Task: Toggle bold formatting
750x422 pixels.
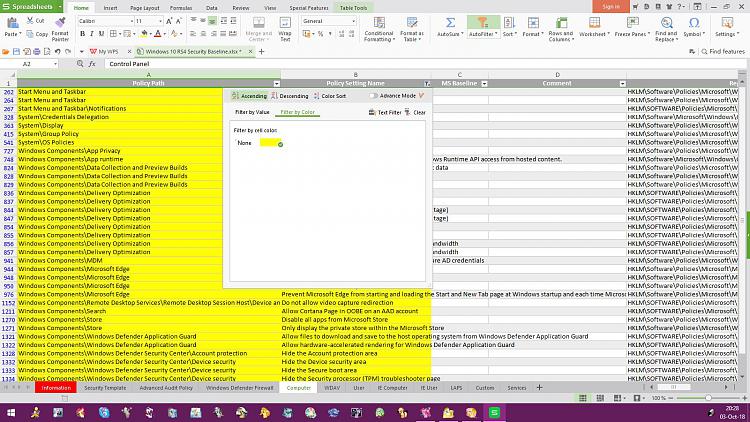Action: [x=82, y=34]
